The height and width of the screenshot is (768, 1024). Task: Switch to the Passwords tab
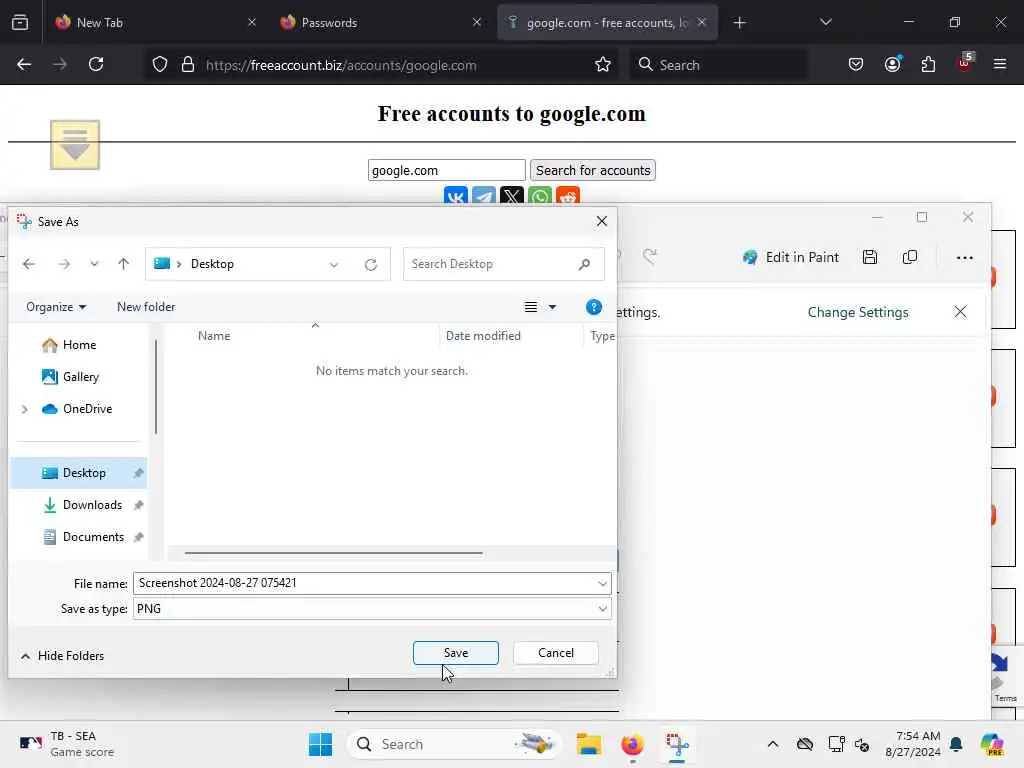[380, 22]
